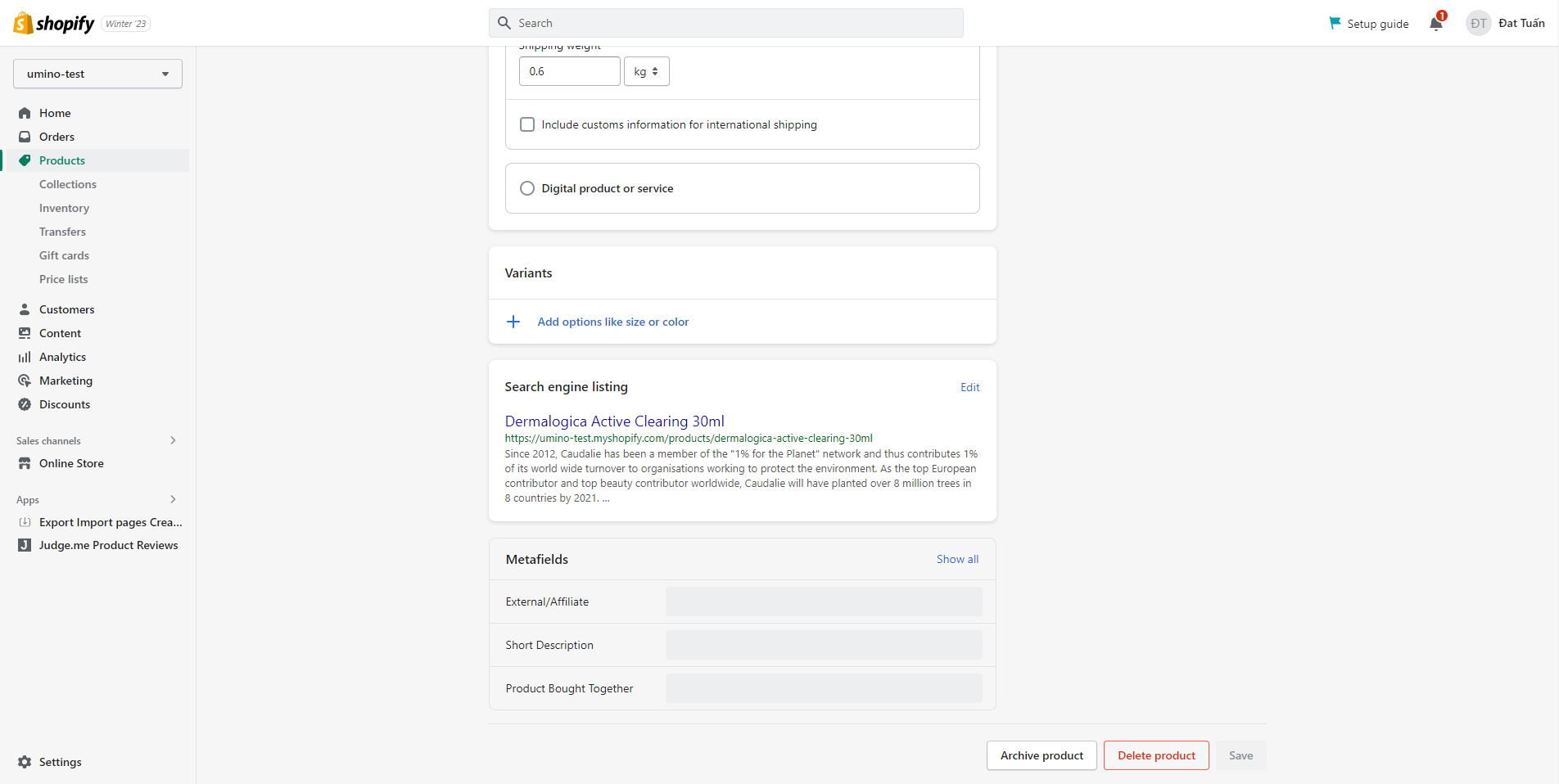Open the kg weight unit dropdown
The image size is (1559, 784).
(646, 71)
